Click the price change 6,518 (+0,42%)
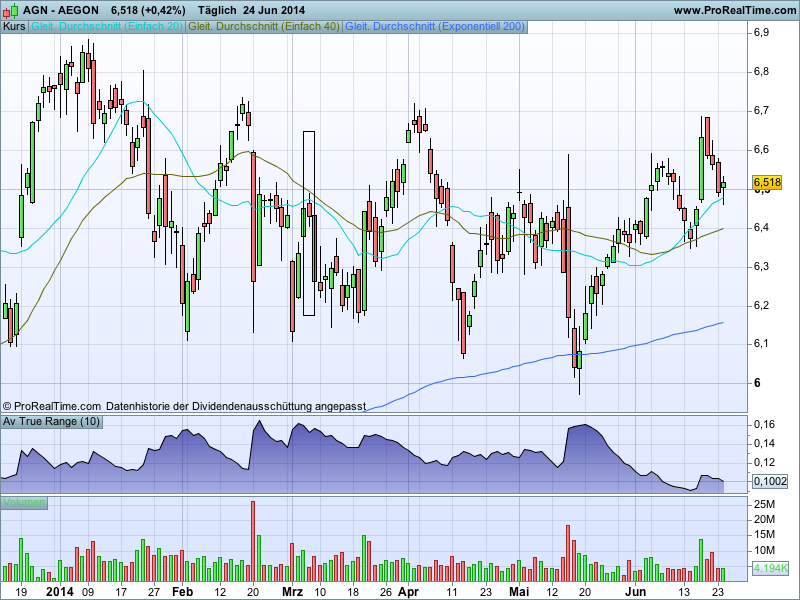Viewport: 800px width, 600px height. (148, 10)
